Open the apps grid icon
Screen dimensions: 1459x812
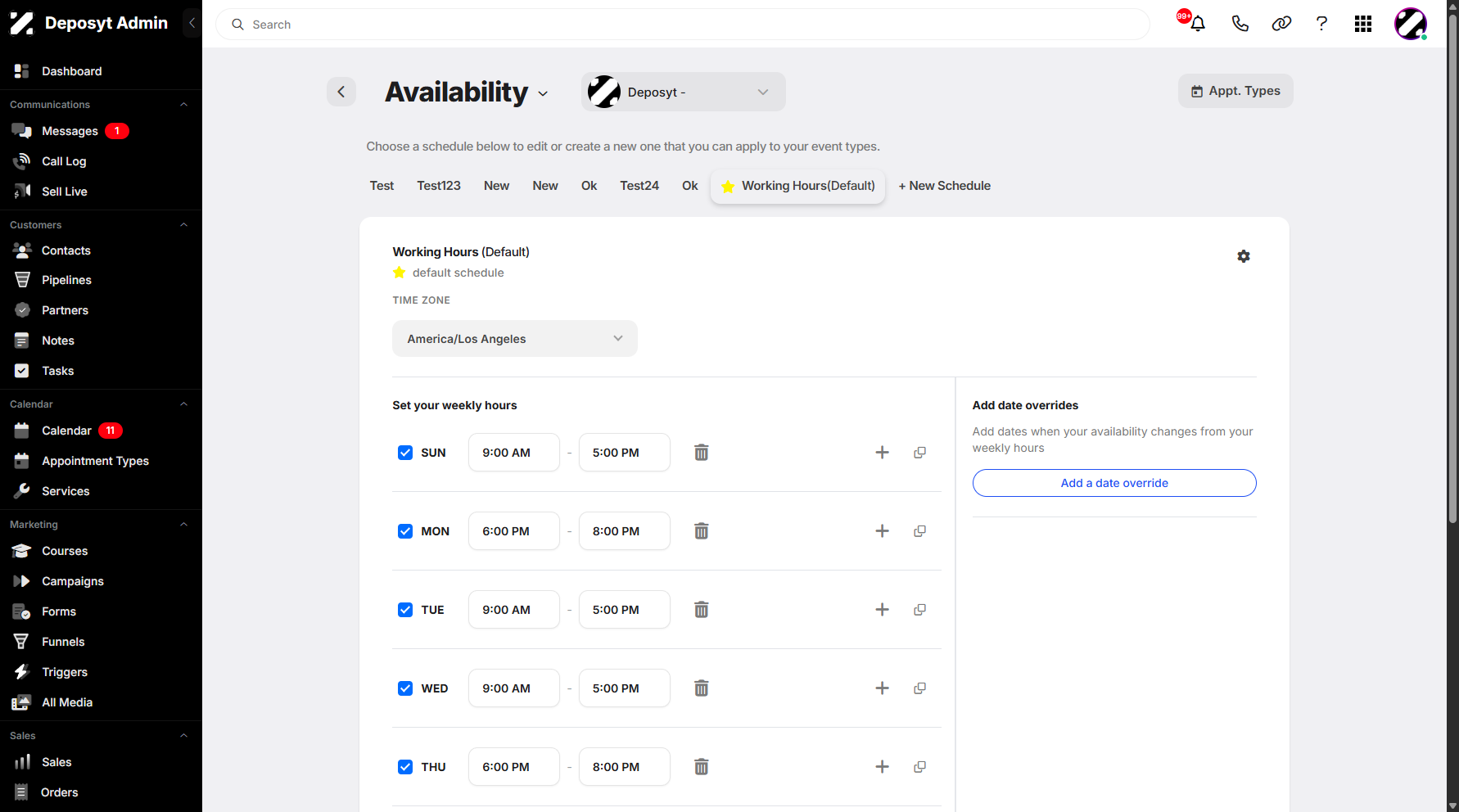pos(1363,24)
